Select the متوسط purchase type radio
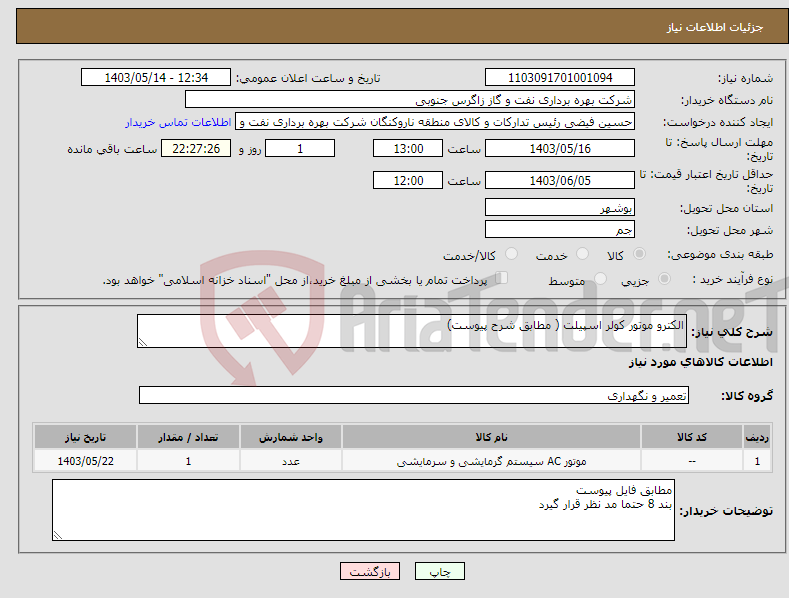789x598 pixels. tap(600, 278)
